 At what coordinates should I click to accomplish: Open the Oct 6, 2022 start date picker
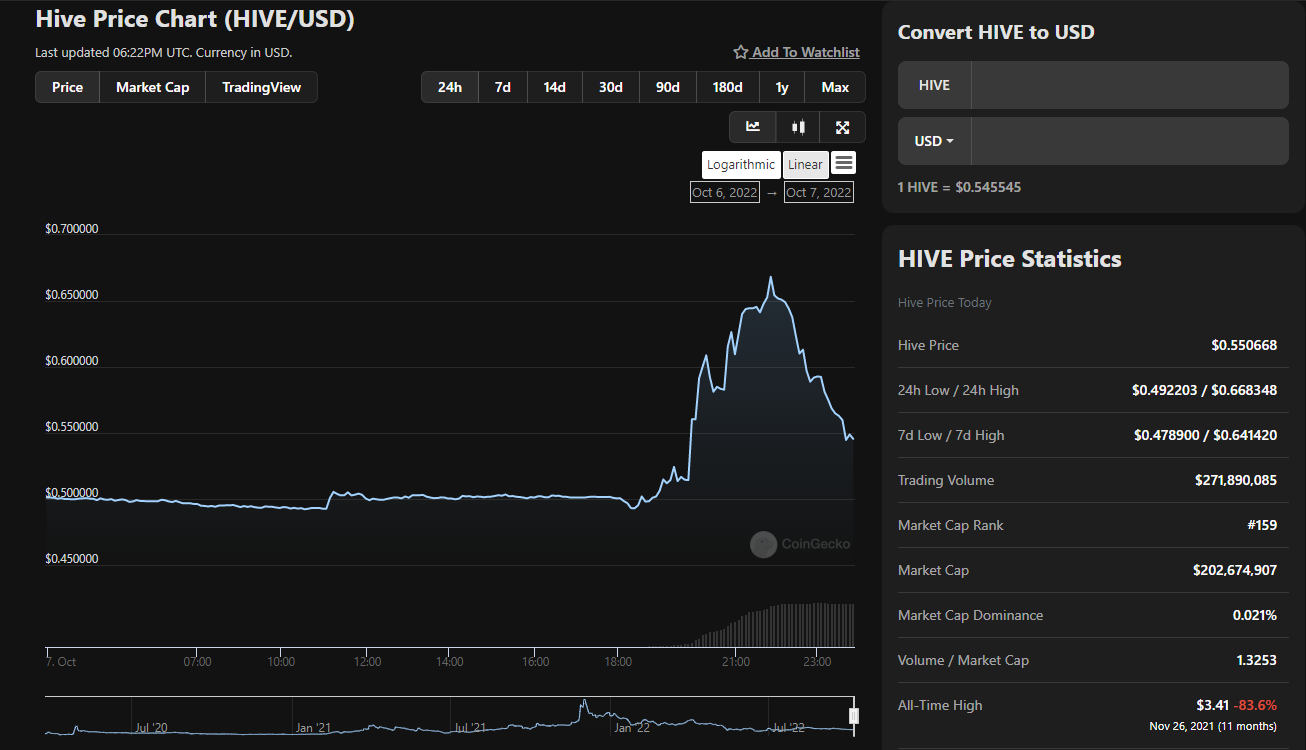[725, 192]
